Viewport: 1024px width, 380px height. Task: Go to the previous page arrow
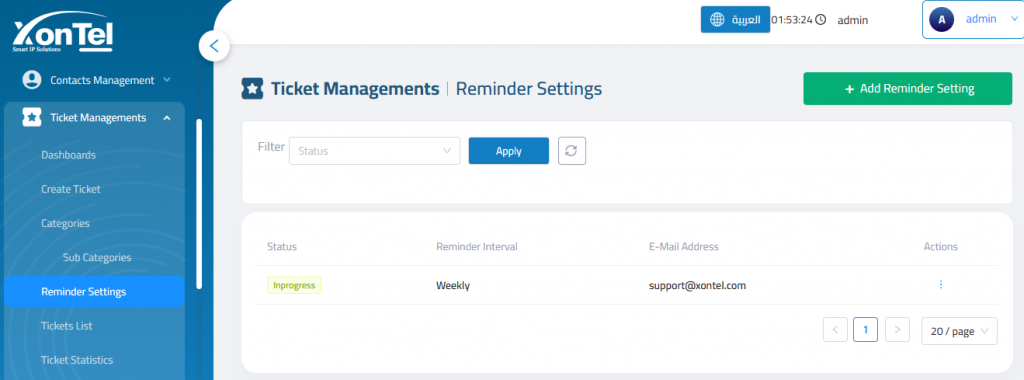[x=835, y=330]
